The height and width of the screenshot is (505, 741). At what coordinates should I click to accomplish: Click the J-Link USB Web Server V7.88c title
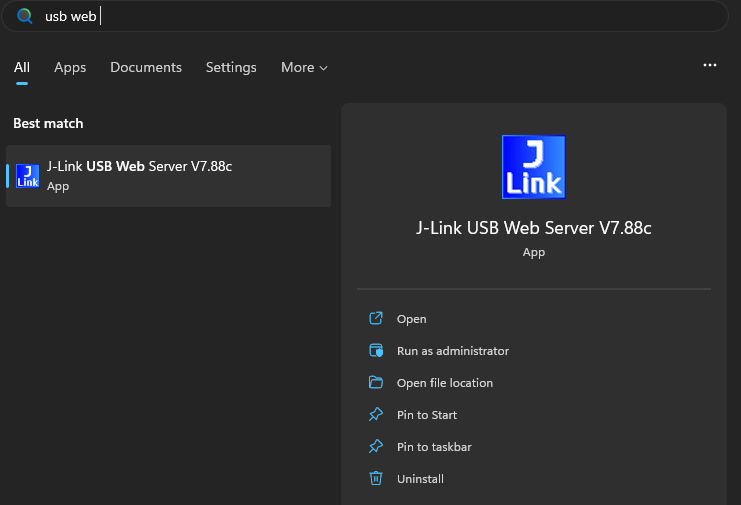point(533,228)
